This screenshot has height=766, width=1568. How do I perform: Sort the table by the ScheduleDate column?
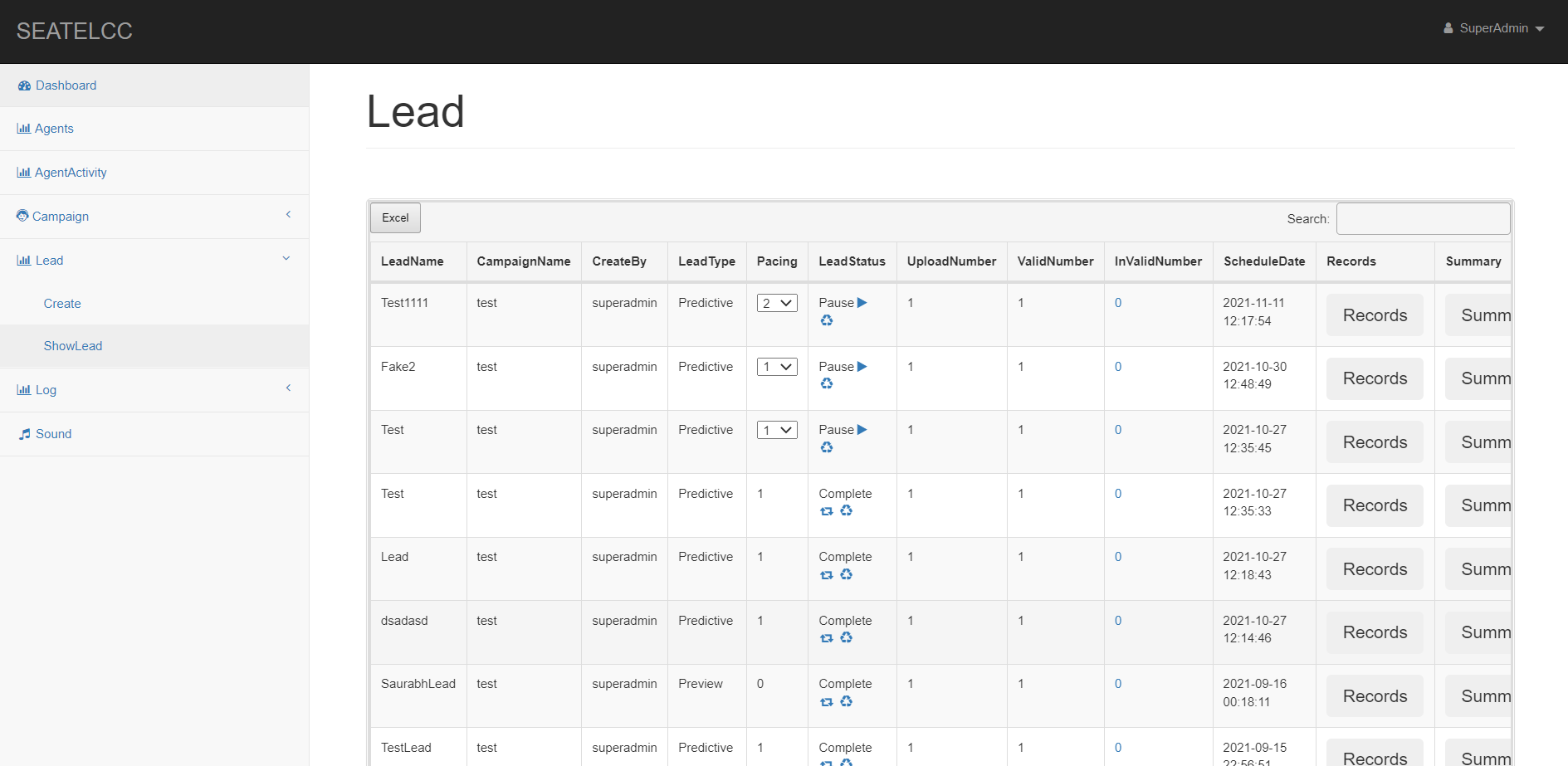[1263, 261]
